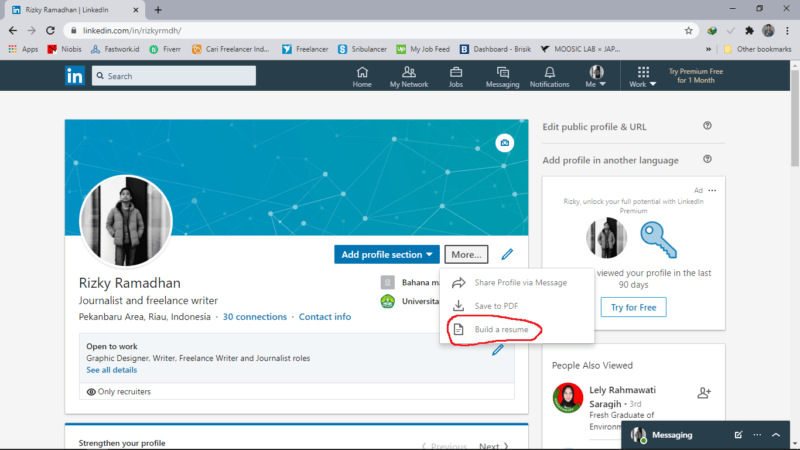Open Chrome three-dot menu
The height and width of the screenshot is (450, 800).
pos(787,31)
